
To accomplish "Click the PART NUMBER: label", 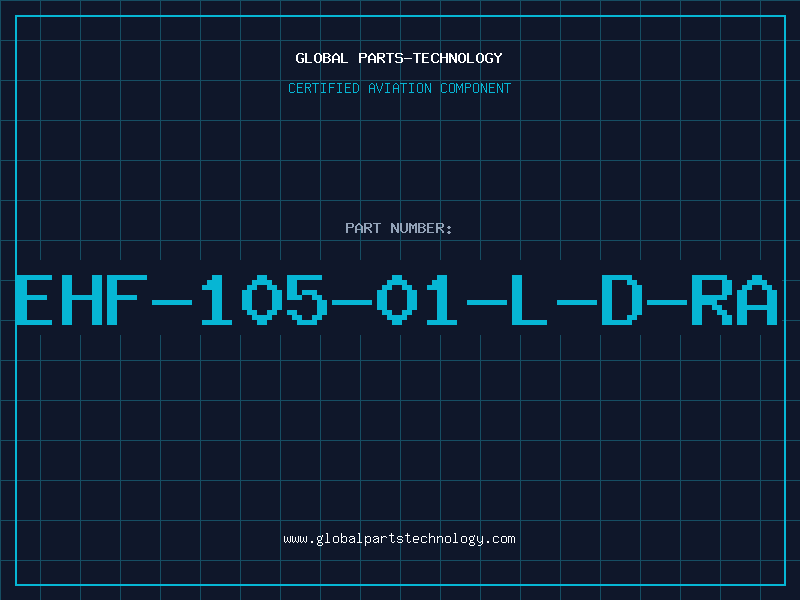I will click(399, 228).
